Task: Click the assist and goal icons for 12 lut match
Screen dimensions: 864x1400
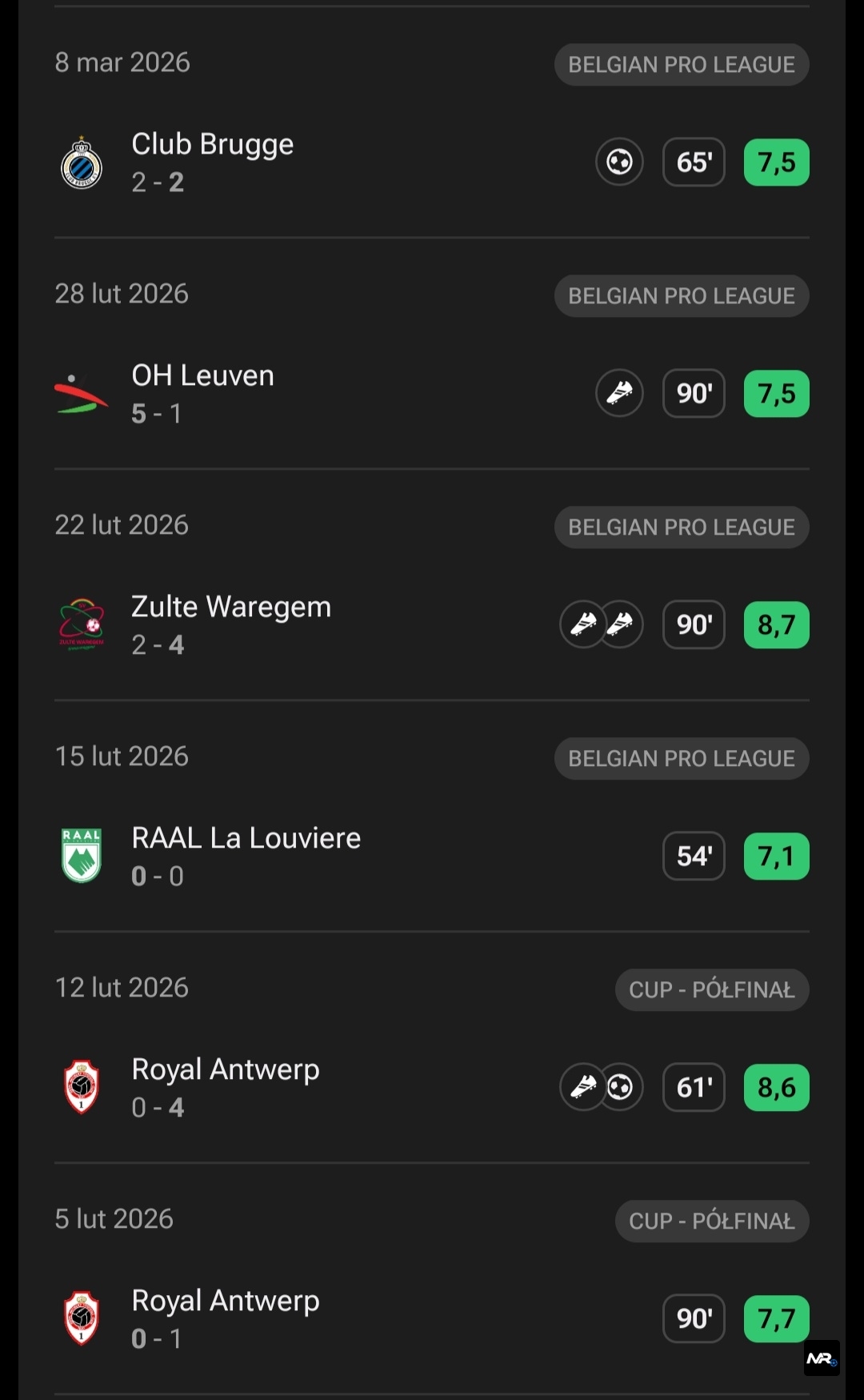Action: click(602, 1087)
